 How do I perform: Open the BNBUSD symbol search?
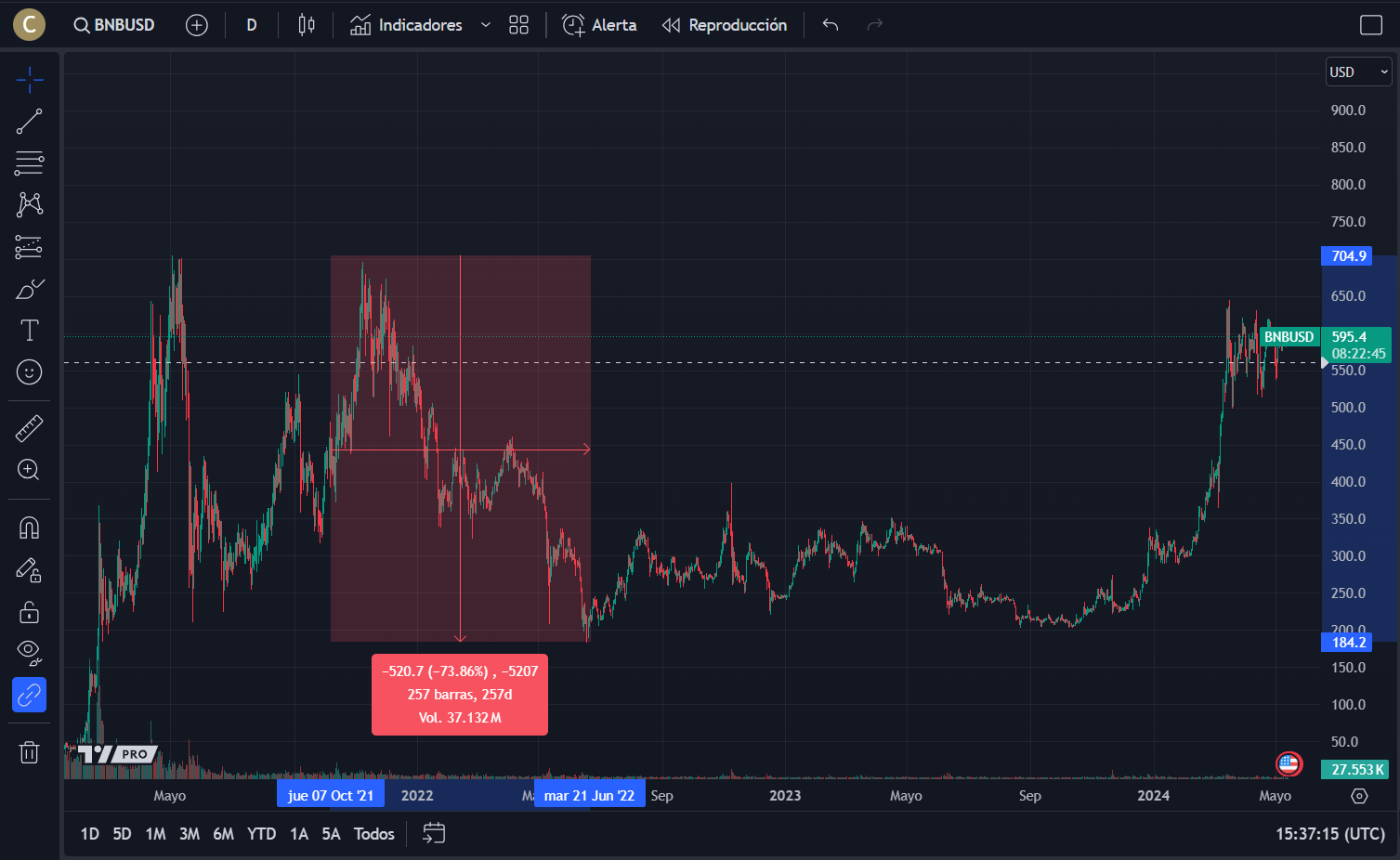pos(115,25)
